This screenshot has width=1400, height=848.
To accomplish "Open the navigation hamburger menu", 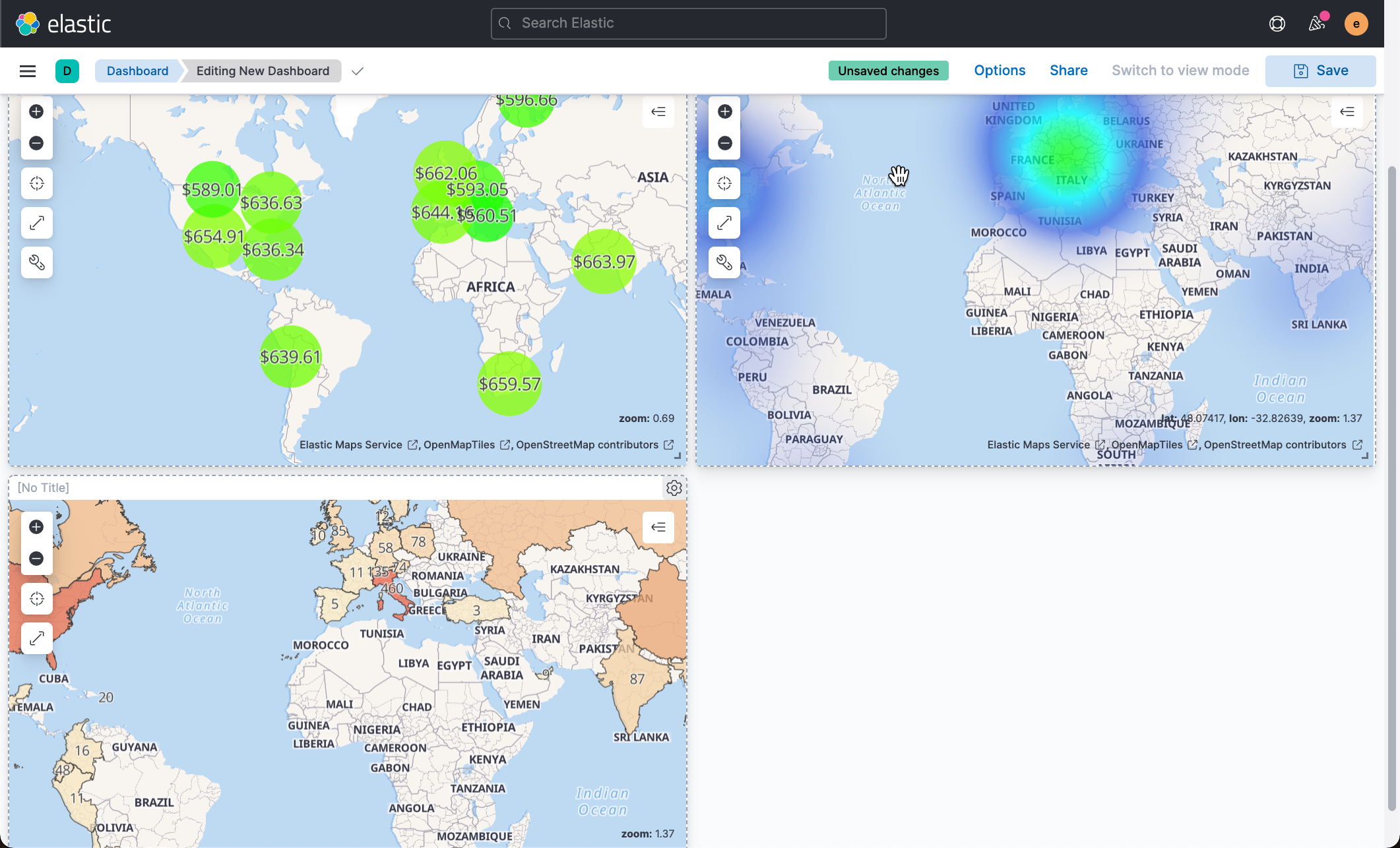I will pyautogui.click(x=27, y=71).
